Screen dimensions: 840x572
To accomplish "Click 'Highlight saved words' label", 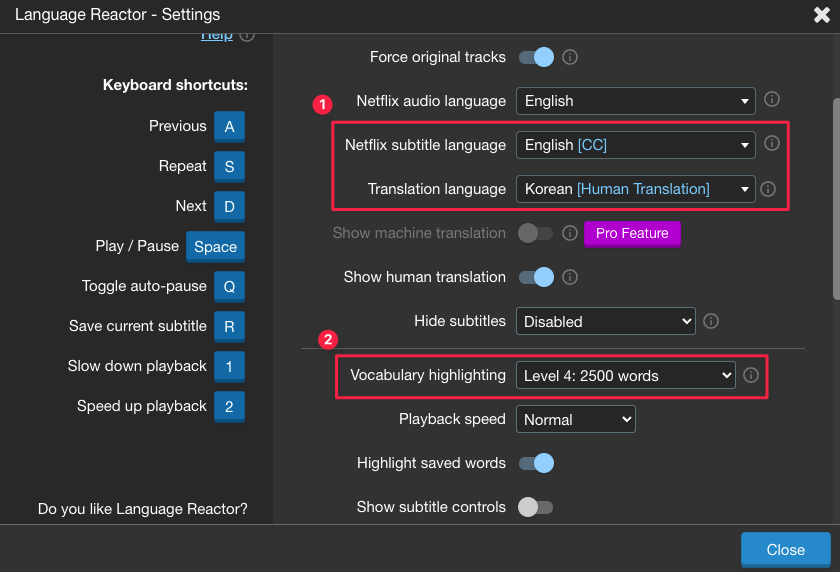I will tap(431, 463).
